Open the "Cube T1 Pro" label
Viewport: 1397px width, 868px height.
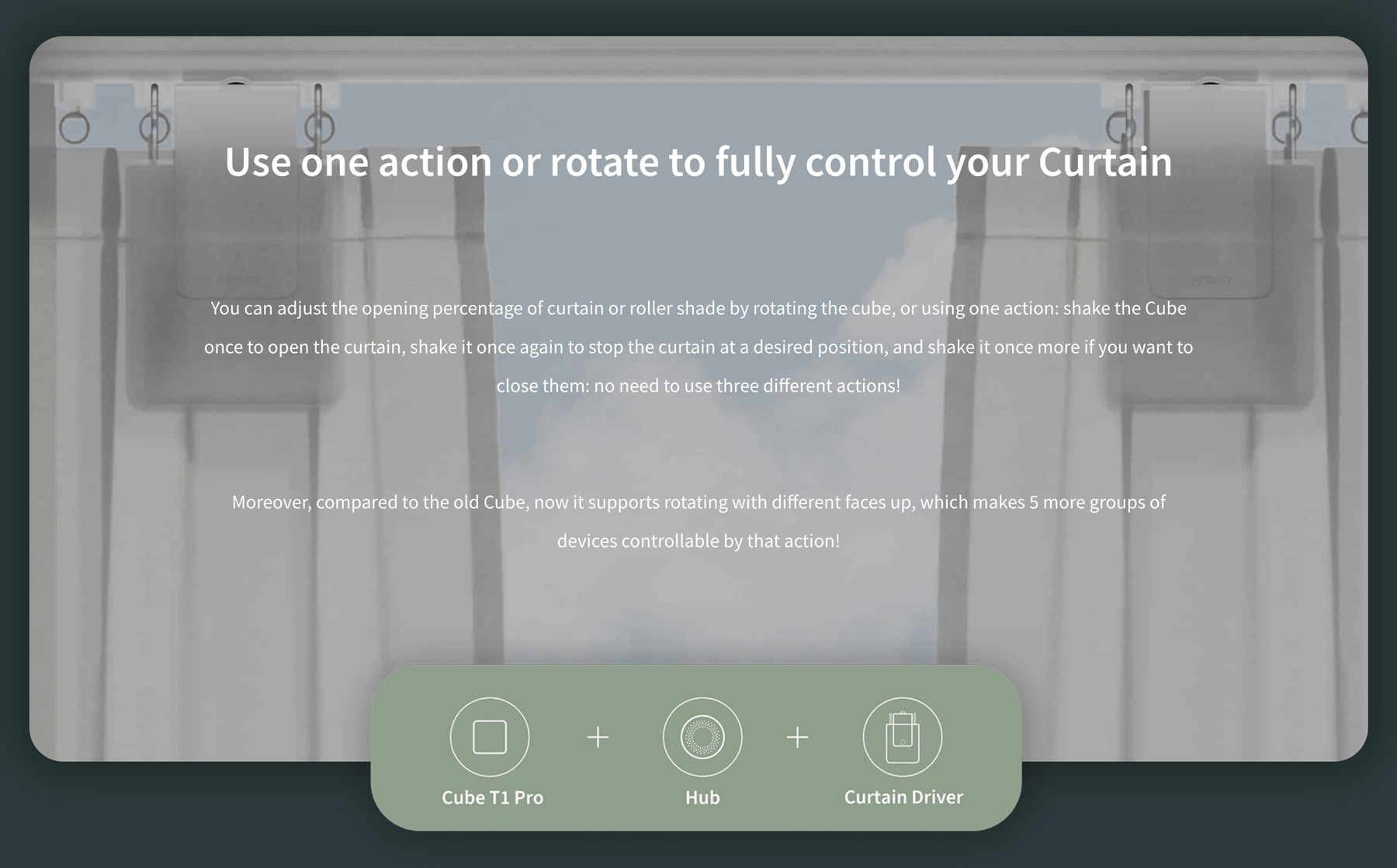pyautogui.click(x=492, y=797)
